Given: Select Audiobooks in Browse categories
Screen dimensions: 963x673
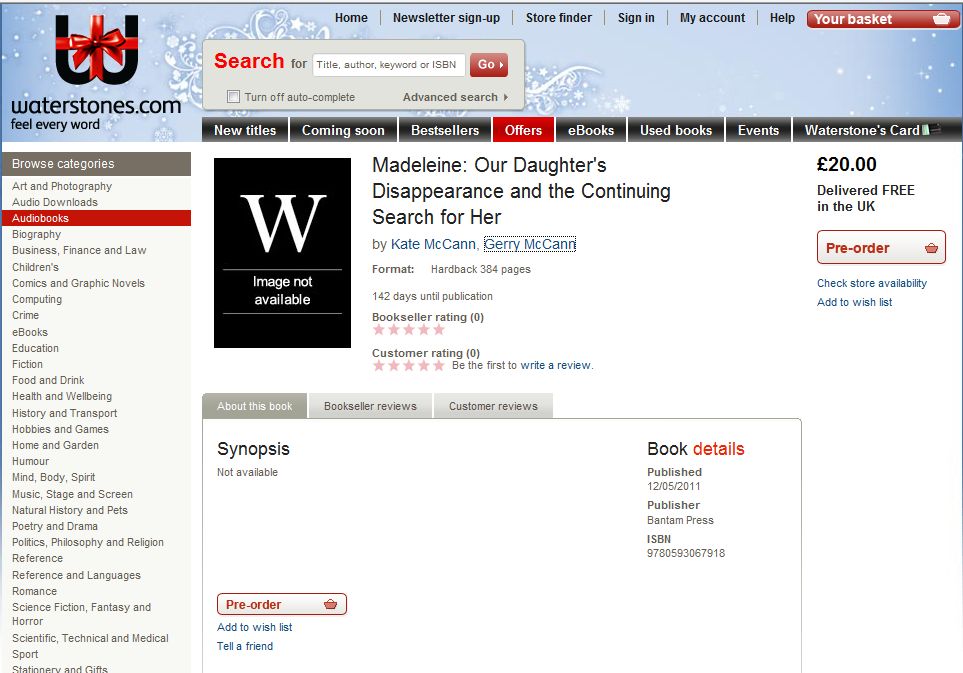Looking at the screenshot, I should click(x=40, y=218).
